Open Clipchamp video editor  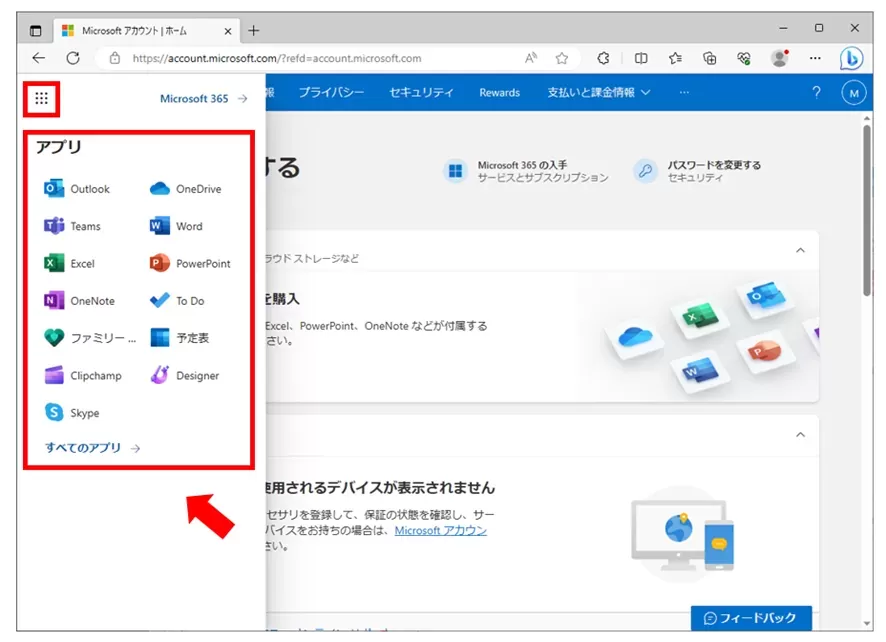click(82, 376)
